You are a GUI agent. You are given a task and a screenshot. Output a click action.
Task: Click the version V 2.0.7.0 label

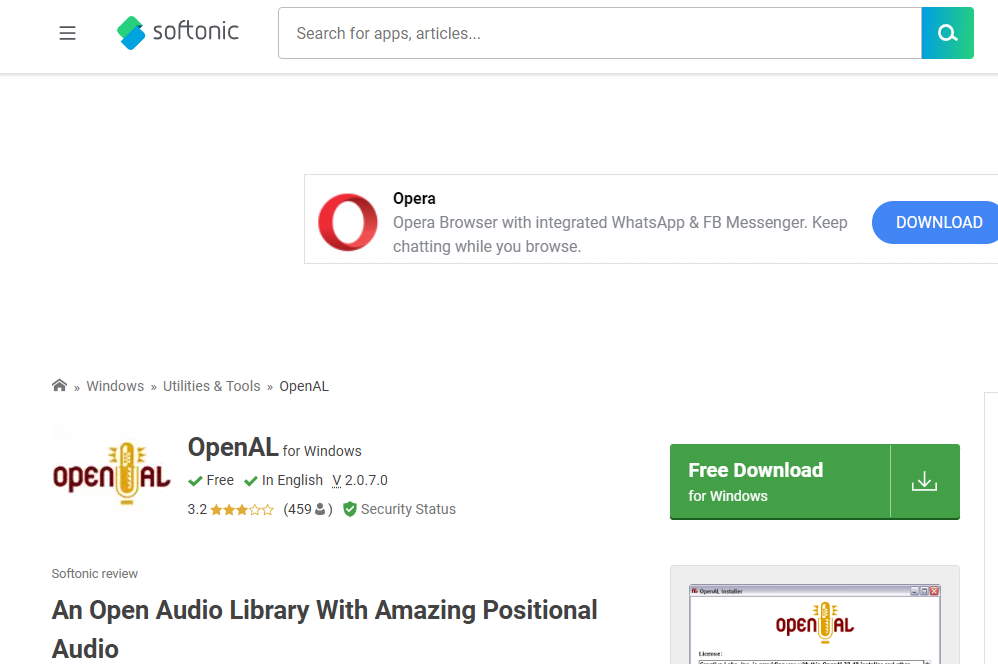360,480
